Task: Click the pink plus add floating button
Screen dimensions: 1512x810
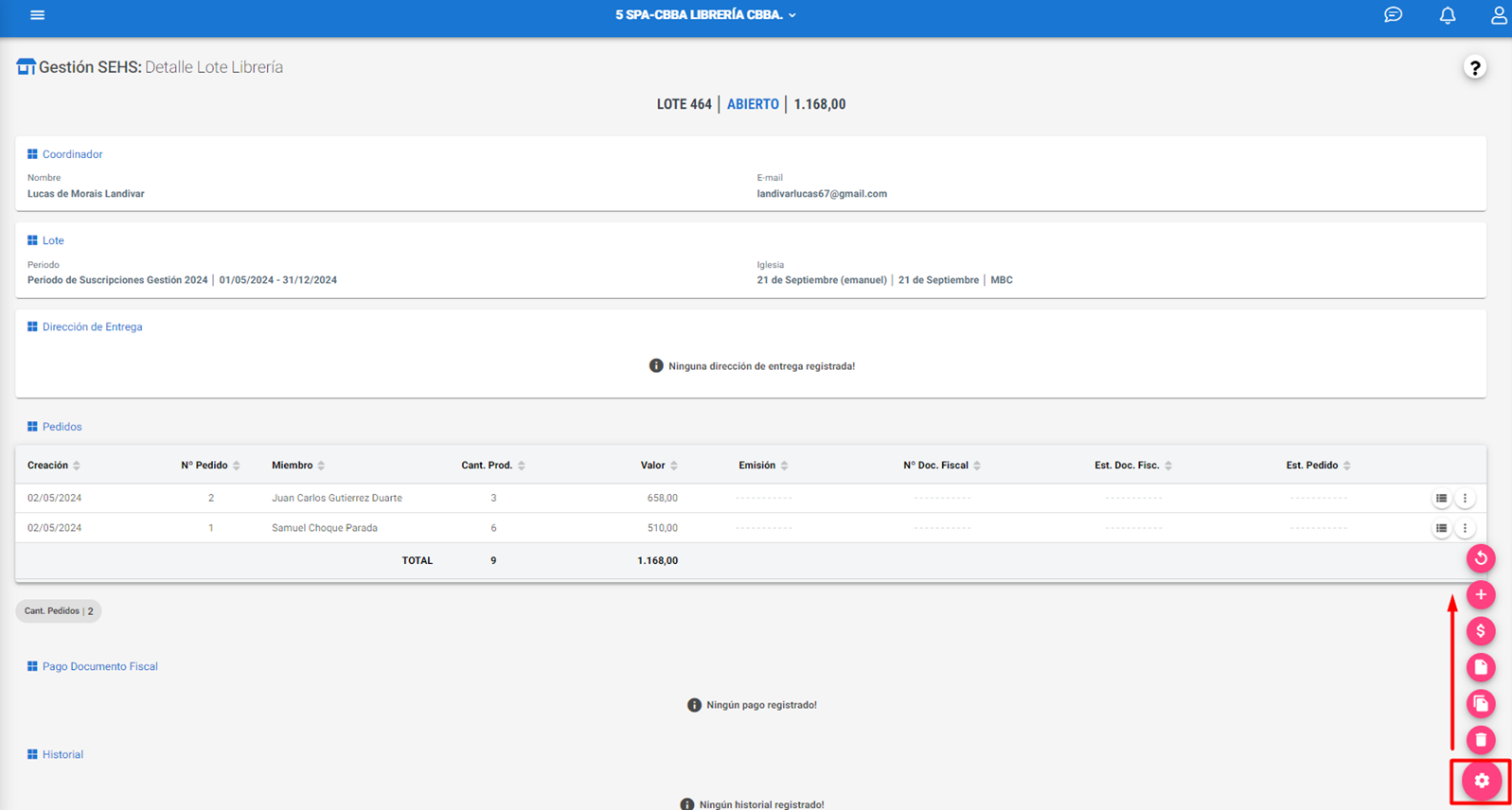Action: pyautogui.click(x=1481, y=594)
